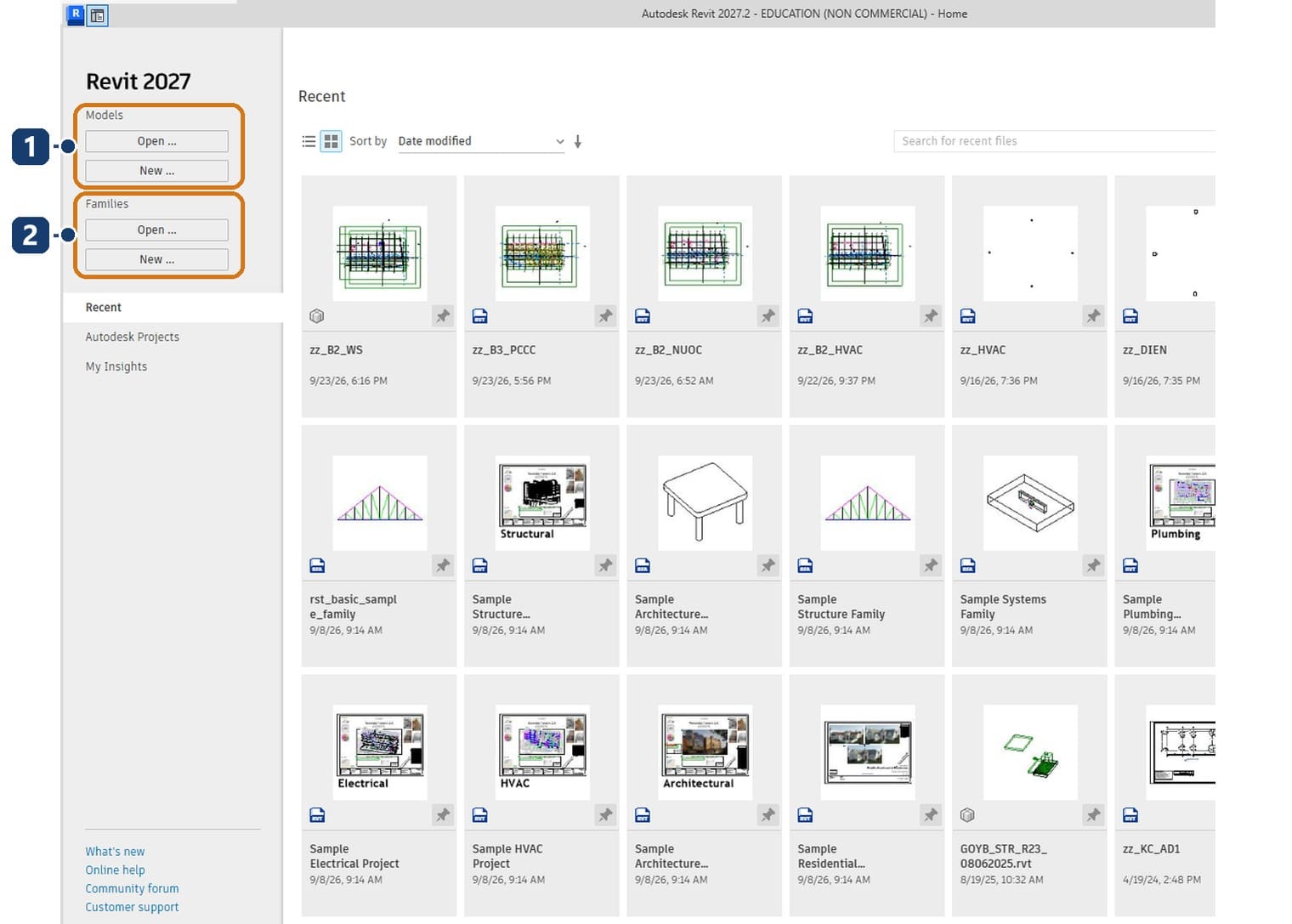The height and width of the screenshot is (924, 1292).
Task: Open the Sort by Date modified dropdown
Action: 481,141
